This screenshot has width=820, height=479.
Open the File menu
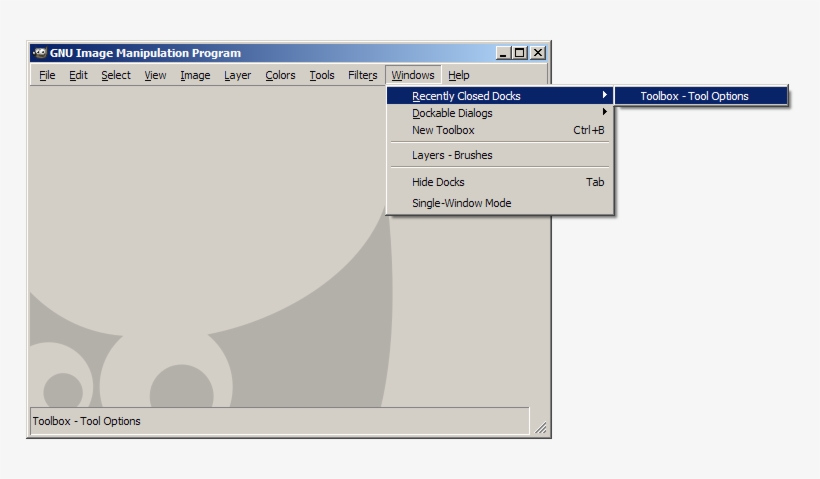[x=47, y=75]
